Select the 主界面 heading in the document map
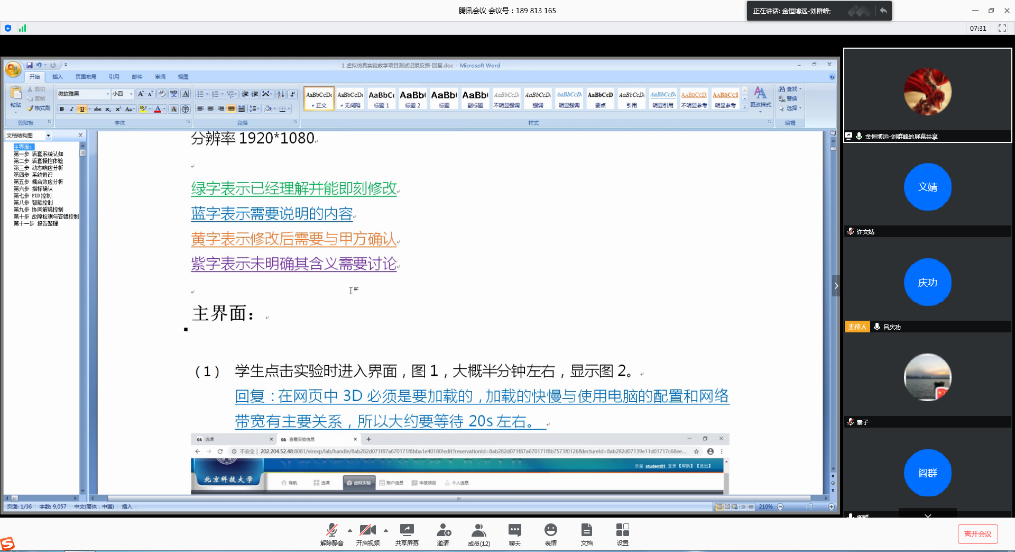Screen dimensions: 1015x552 [x=22, y=146]
